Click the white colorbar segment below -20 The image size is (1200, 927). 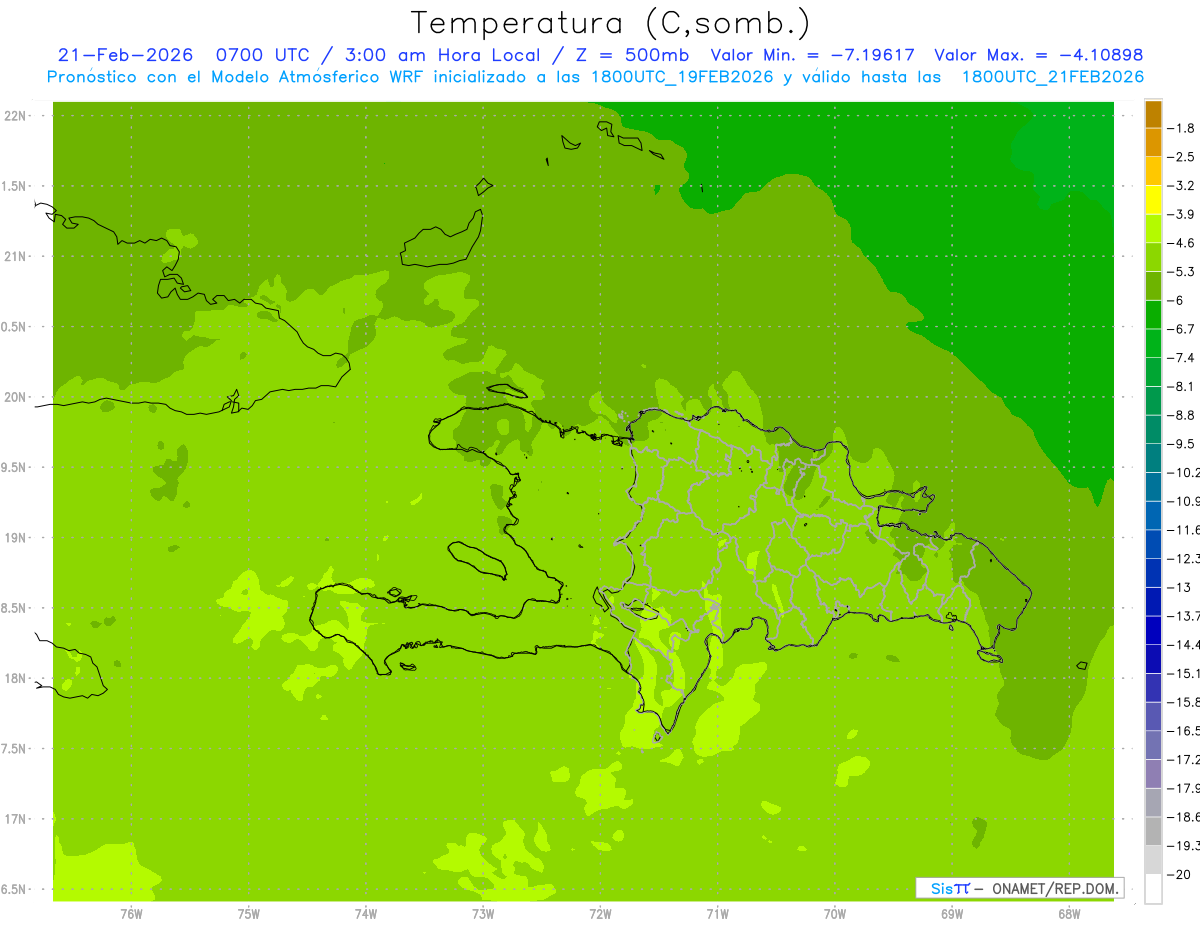[x=1153, y=889]
